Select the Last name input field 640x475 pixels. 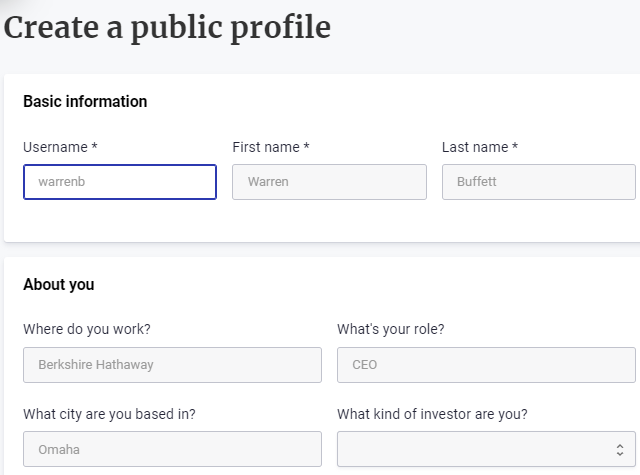(538, 182)
